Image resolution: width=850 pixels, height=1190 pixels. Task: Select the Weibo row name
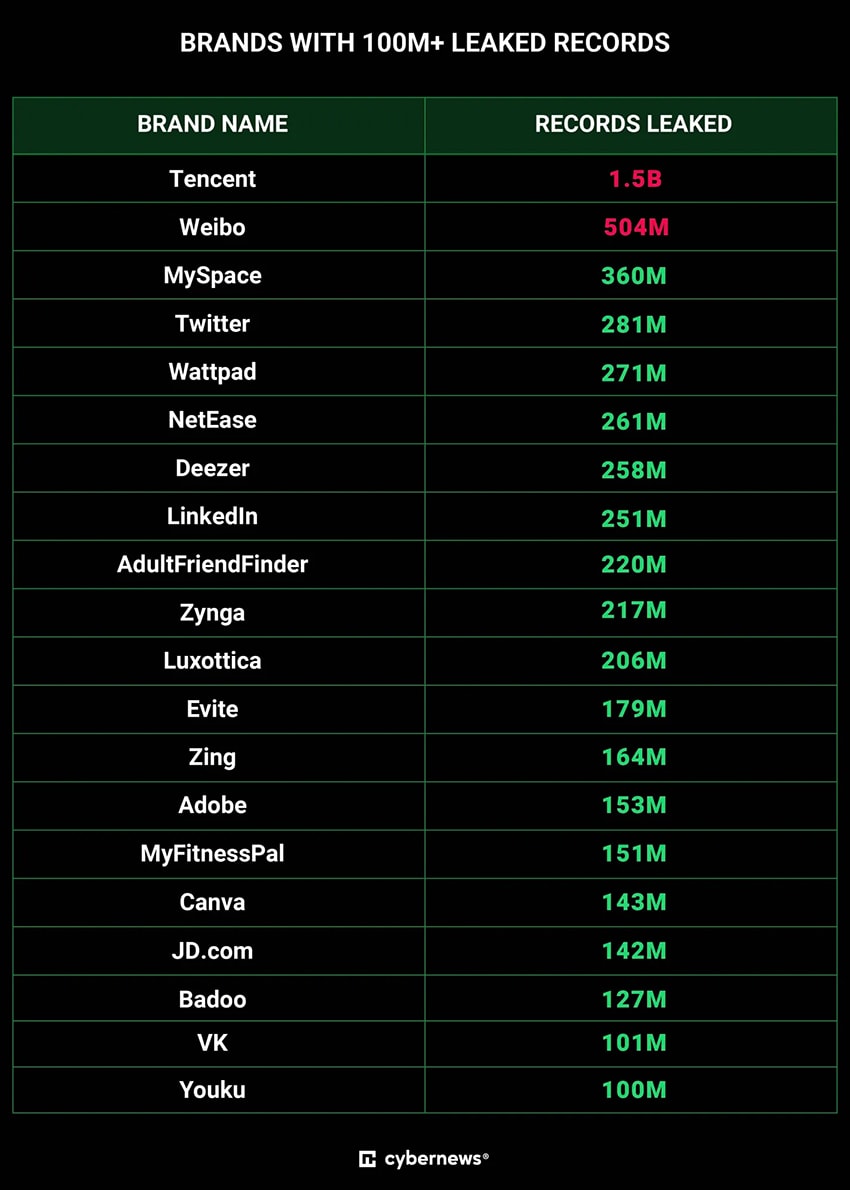(x=212, y=227)
